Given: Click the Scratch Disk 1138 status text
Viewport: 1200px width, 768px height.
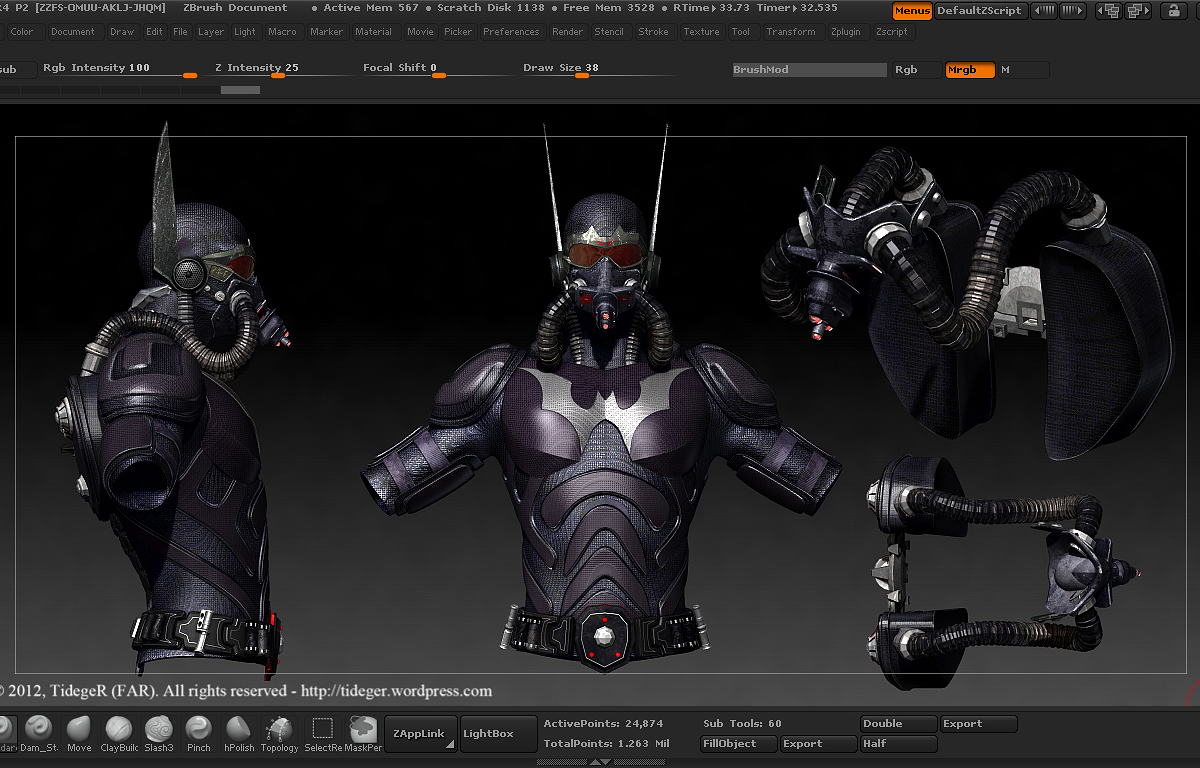Looking at the screenshot, I should point(491,8).
